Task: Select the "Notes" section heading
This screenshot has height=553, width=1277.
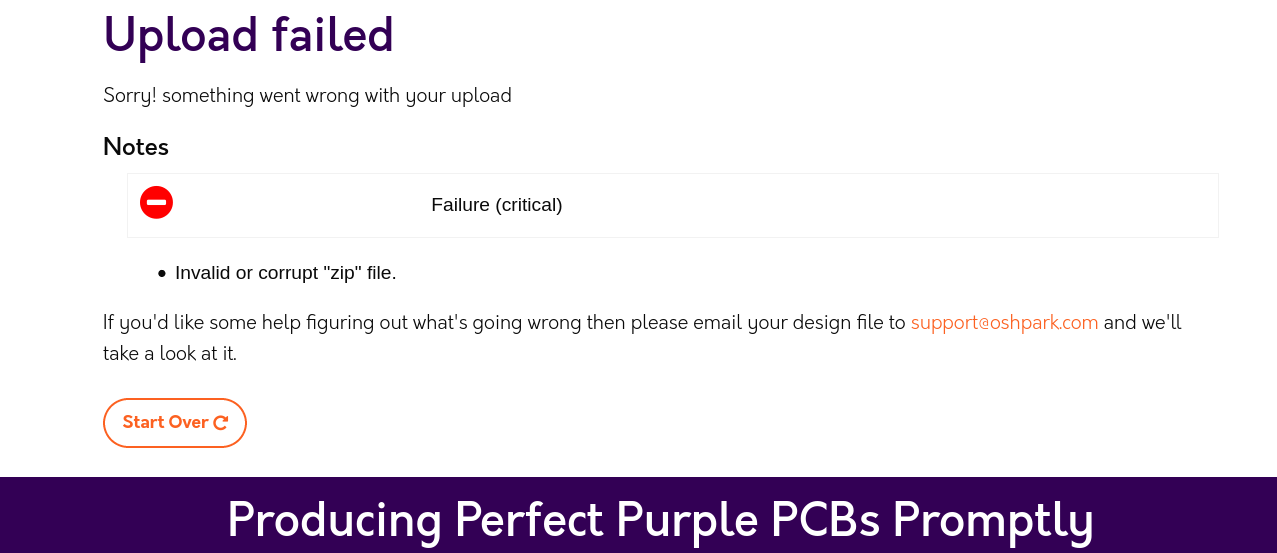Action: (136, 147)
